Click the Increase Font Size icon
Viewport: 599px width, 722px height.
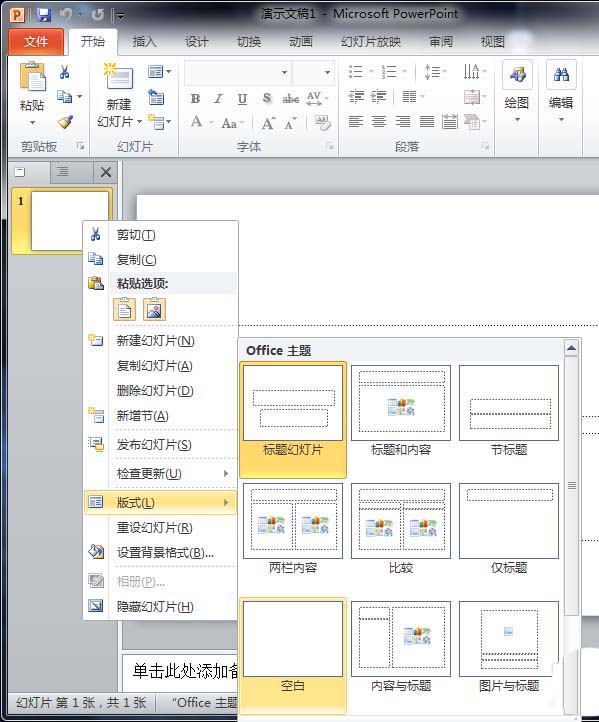pyautogui.click(x=268, y=123)
